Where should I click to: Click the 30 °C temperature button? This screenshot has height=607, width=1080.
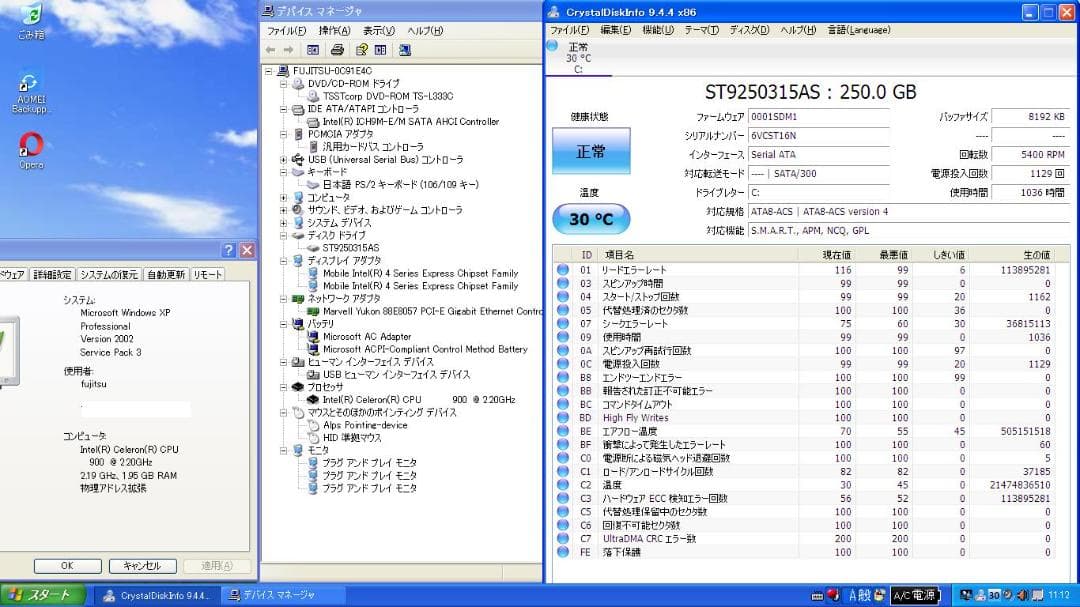[x=591, y=219]
